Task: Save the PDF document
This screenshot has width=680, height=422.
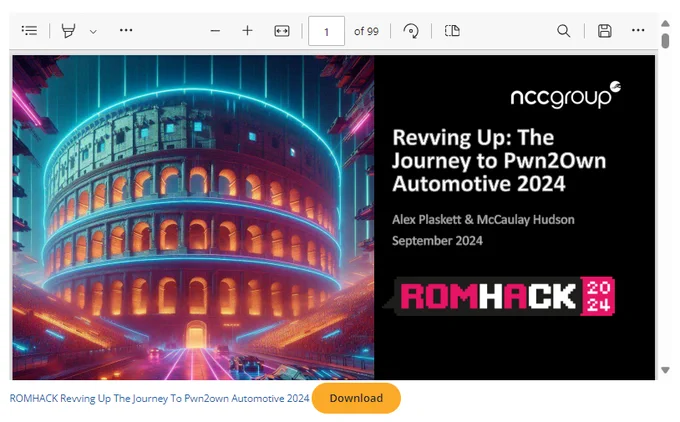Action: pyautogui.click(x=605, y=31)
